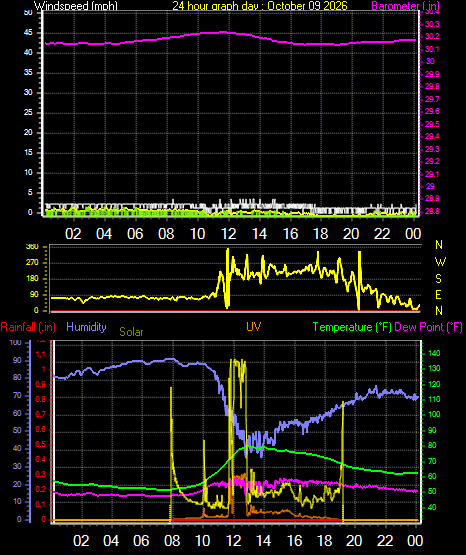Click "29.5" on the barometer scale

[x=432, y=124]
